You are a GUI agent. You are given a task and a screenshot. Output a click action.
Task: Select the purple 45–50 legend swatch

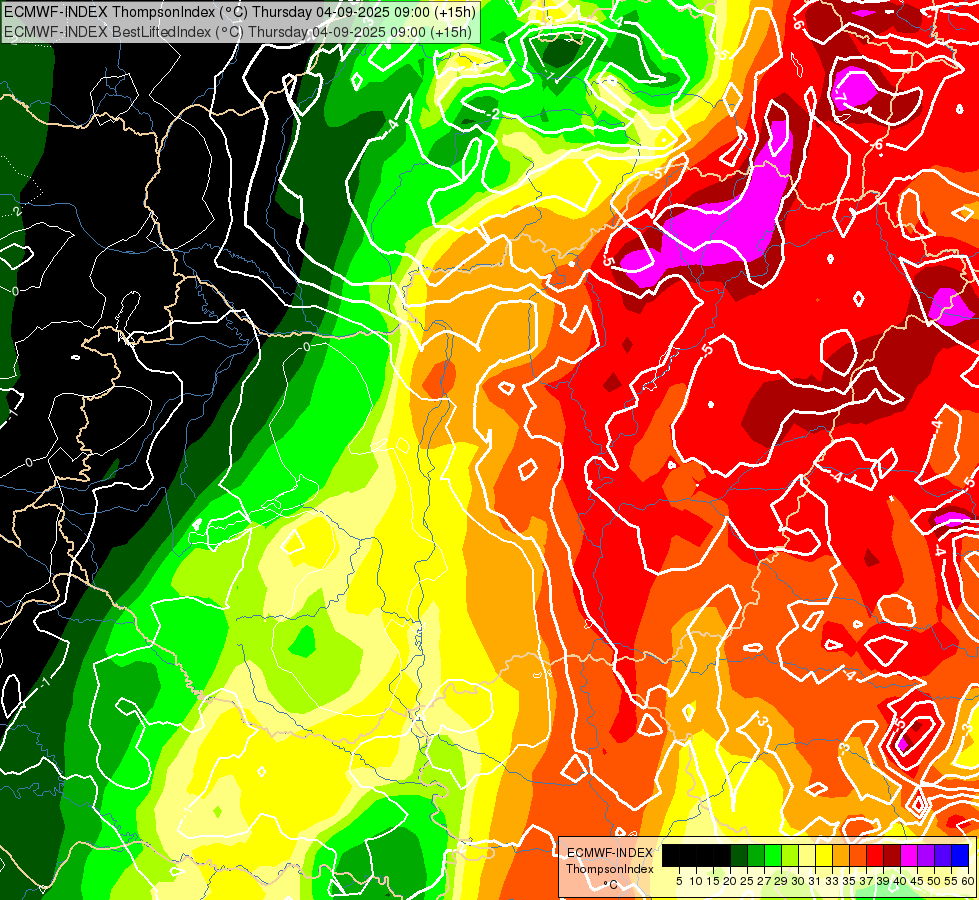click(x=926, y=856)
